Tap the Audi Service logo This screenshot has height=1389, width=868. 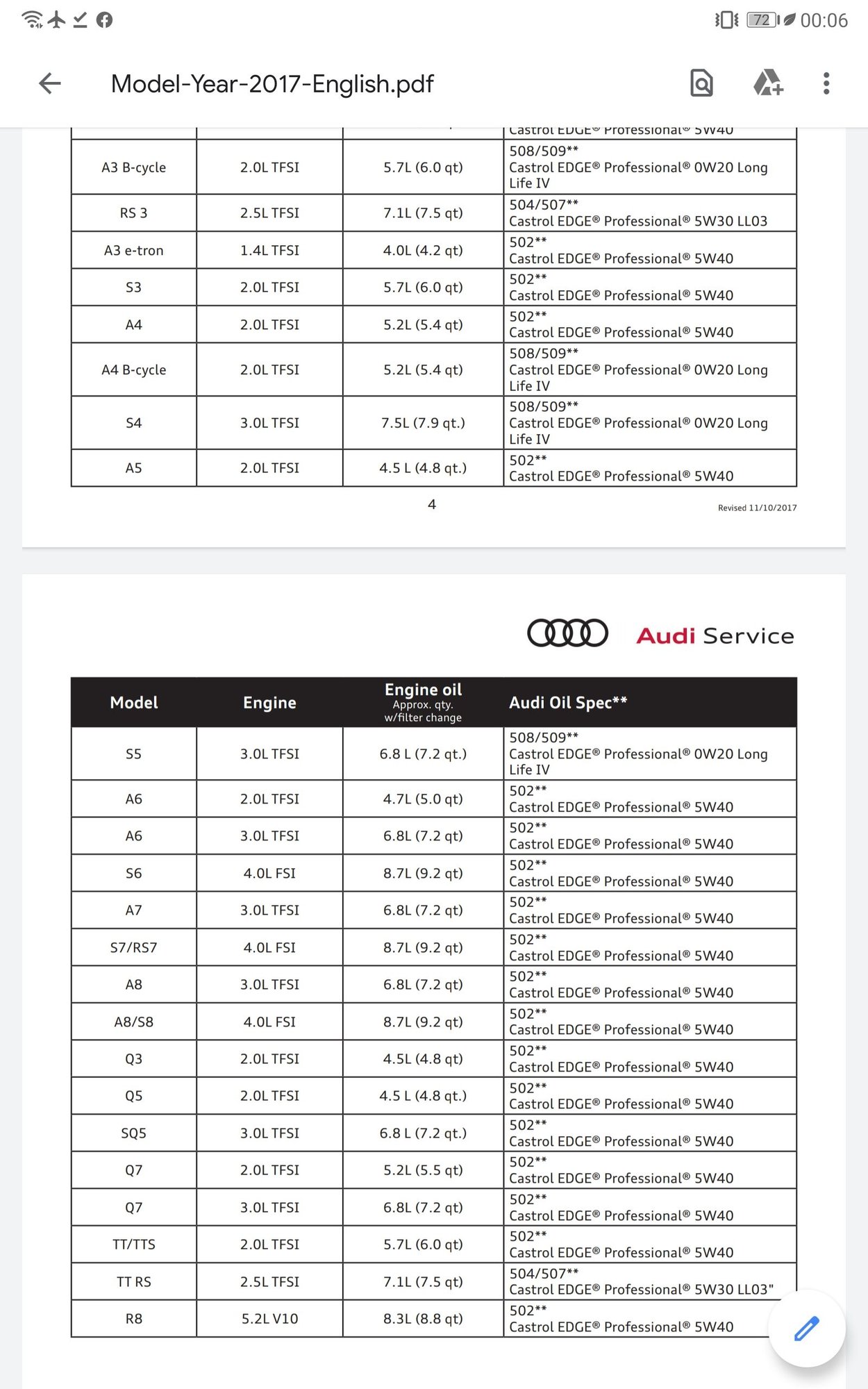point(660,633)
